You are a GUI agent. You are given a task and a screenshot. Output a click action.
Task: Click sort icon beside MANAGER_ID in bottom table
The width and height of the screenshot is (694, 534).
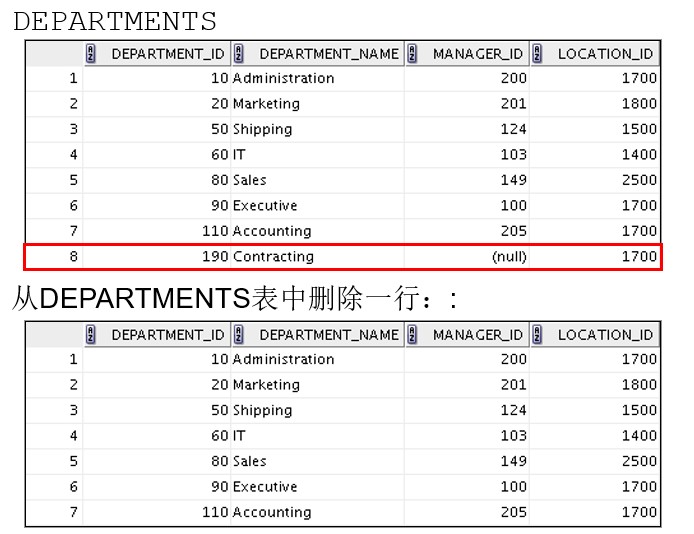click(412, 334)
